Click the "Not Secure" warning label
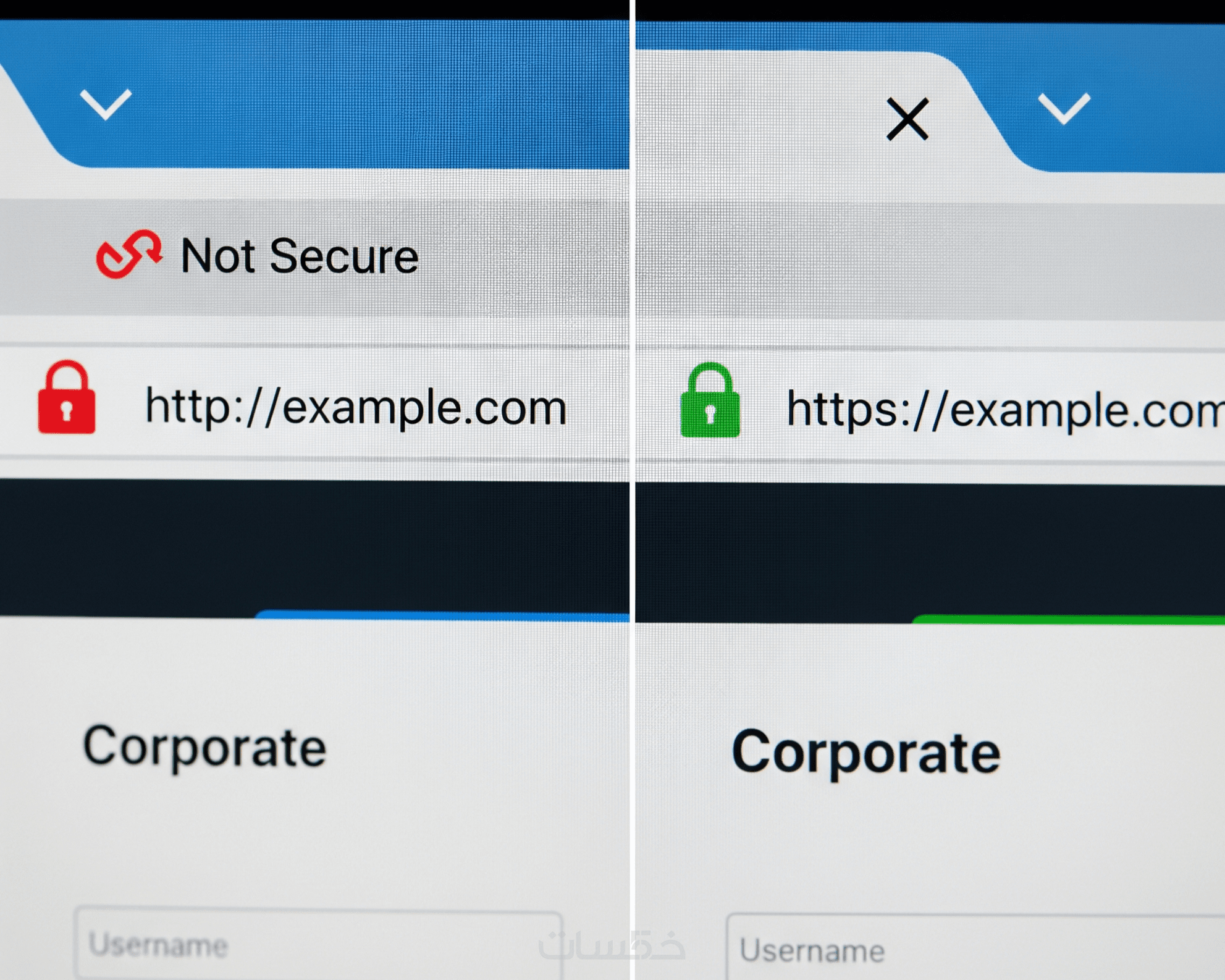Image resolution: width=1225 pixels, height=980 pixels. point(300,256)
